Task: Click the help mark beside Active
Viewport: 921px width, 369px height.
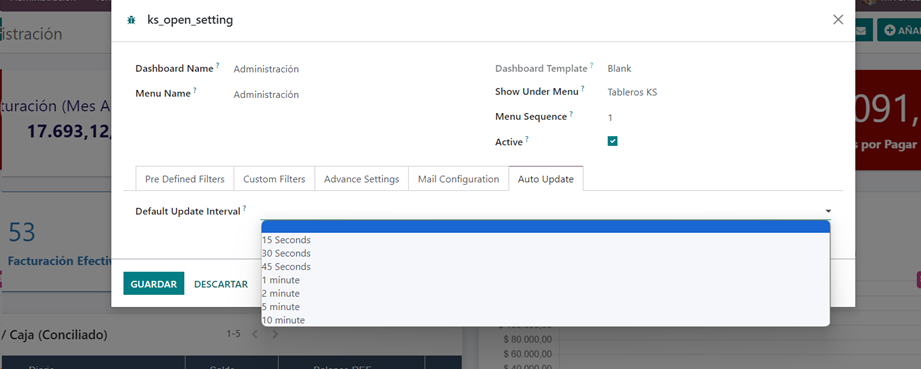Action: 527,139
